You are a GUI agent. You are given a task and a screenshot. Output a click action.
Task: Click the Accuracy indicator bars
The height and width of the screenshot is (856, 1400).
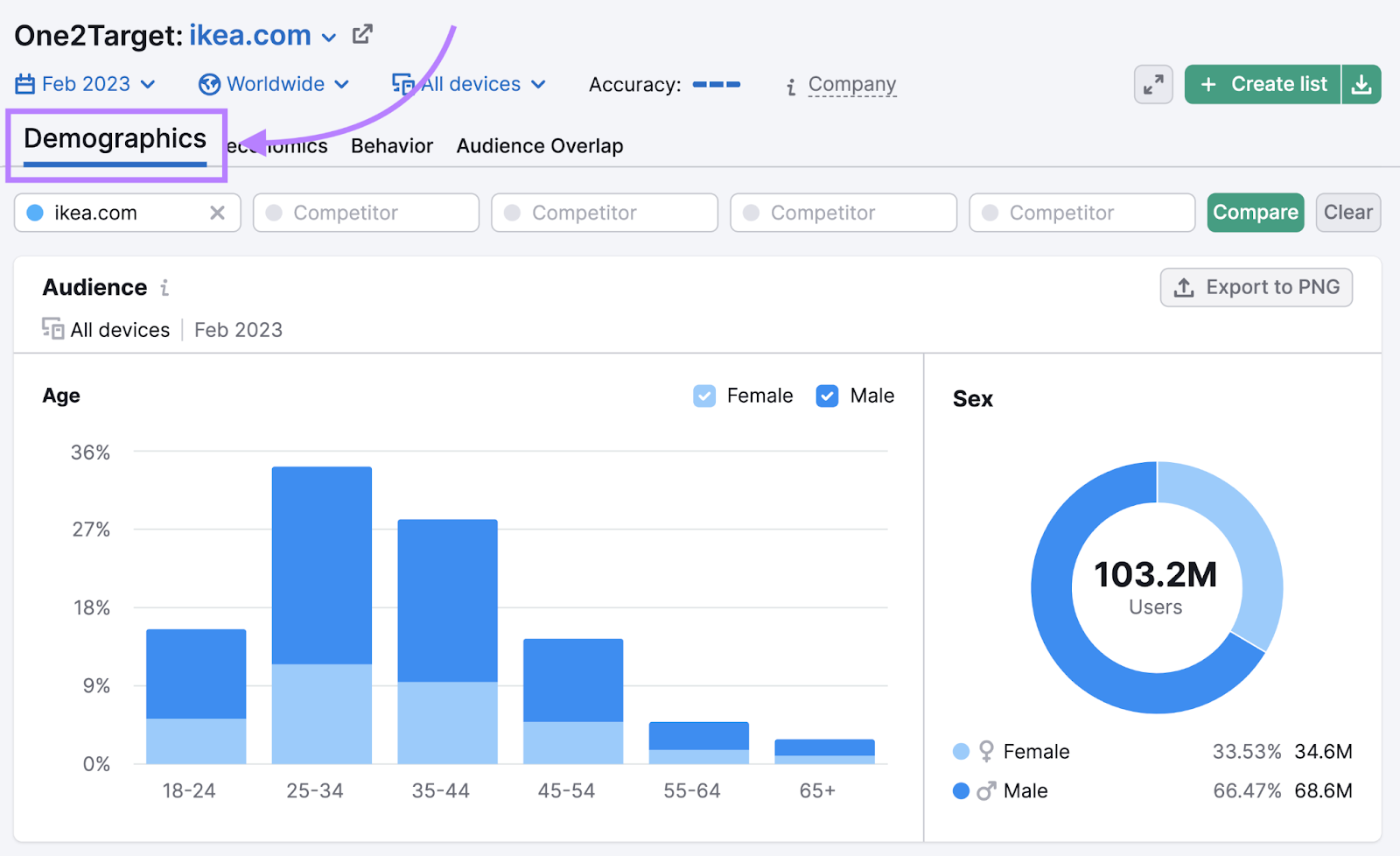716,85
